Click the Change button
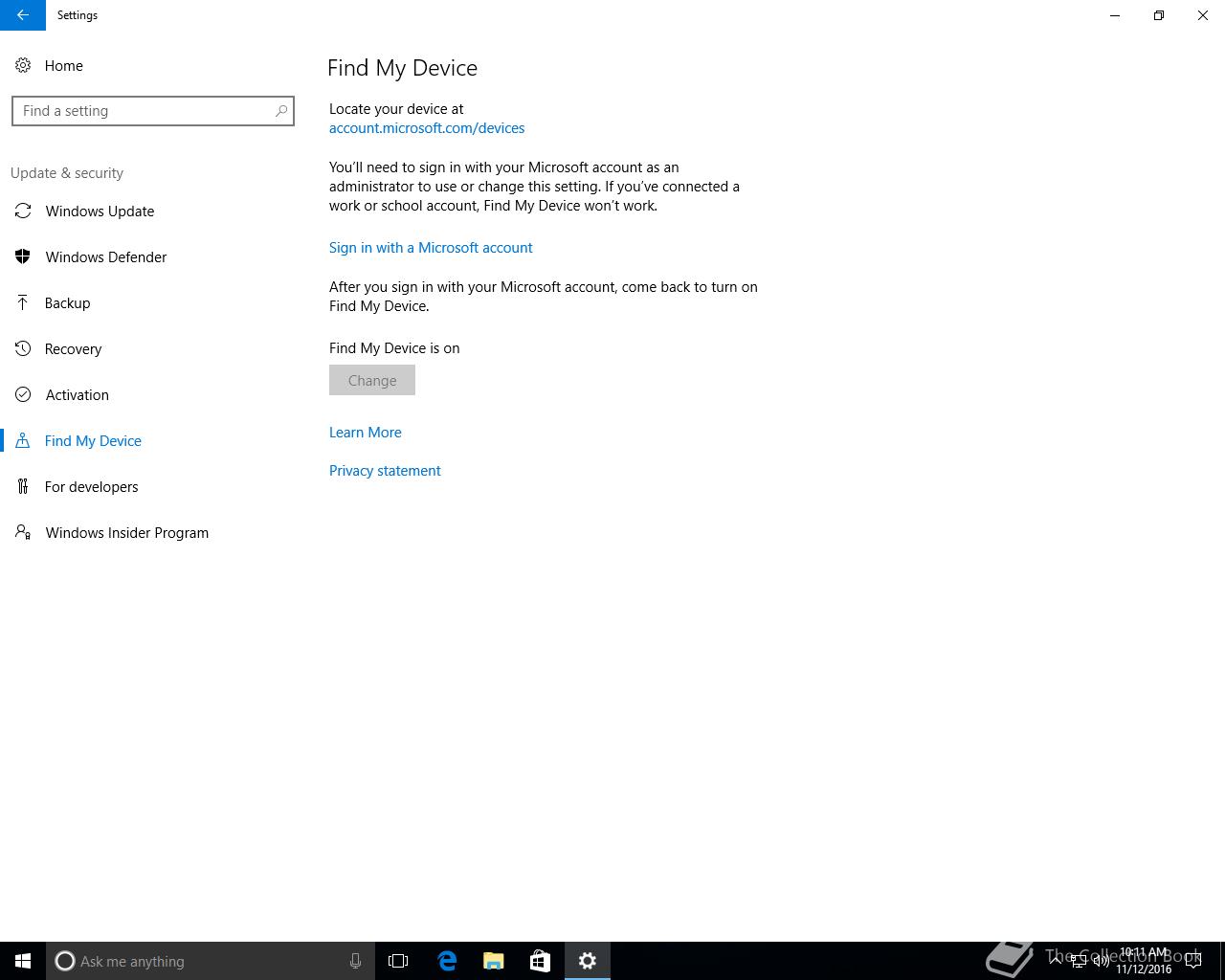Image resolution: width=1225 pixels, height=980 pixels. 372,380
